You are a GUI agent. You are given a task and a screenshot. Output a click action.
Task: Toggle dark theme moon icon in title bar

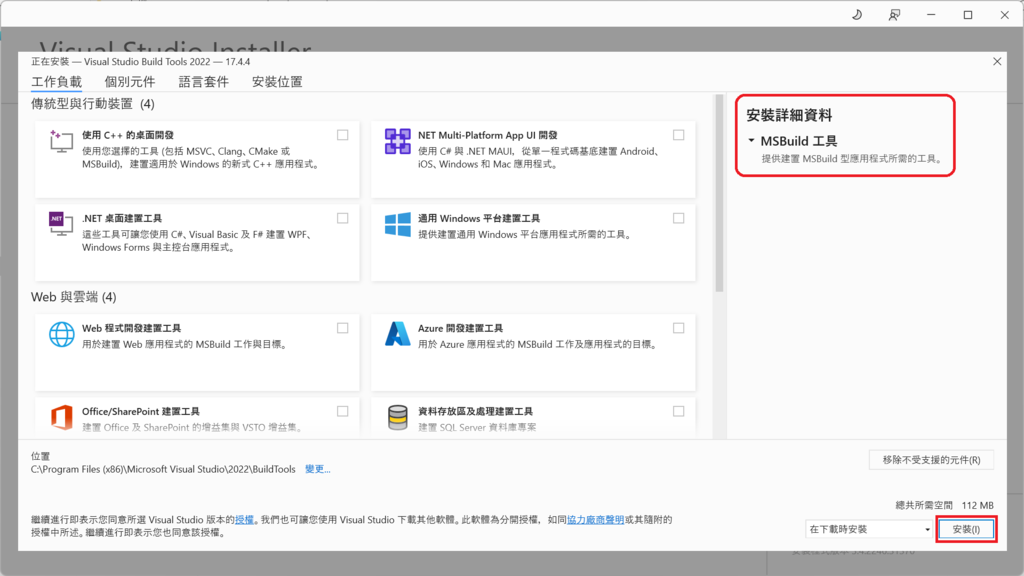(x=857, y=14)
